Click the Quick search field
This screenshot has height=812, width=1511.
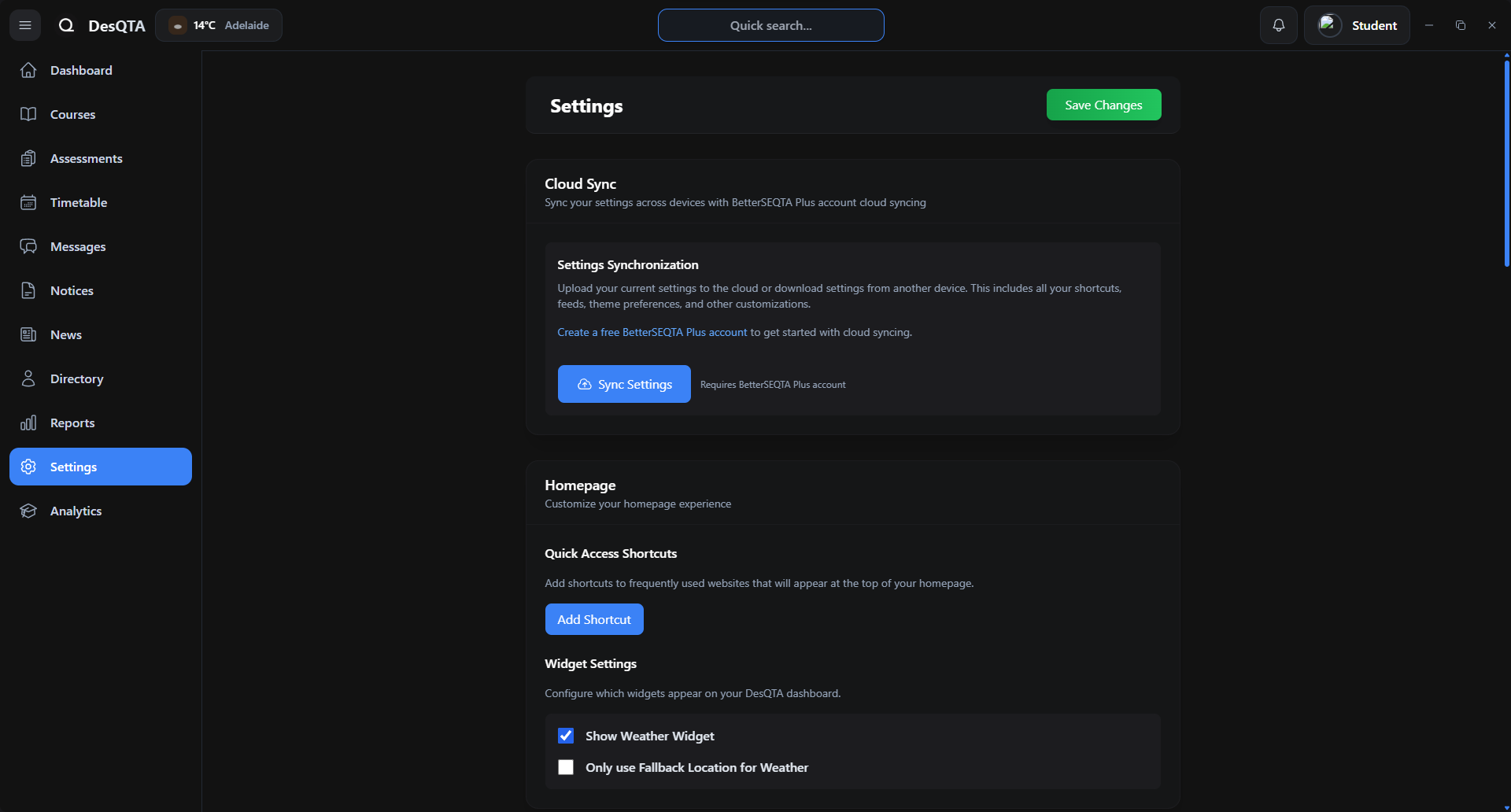pyautogui.click(x=770, y=24)
